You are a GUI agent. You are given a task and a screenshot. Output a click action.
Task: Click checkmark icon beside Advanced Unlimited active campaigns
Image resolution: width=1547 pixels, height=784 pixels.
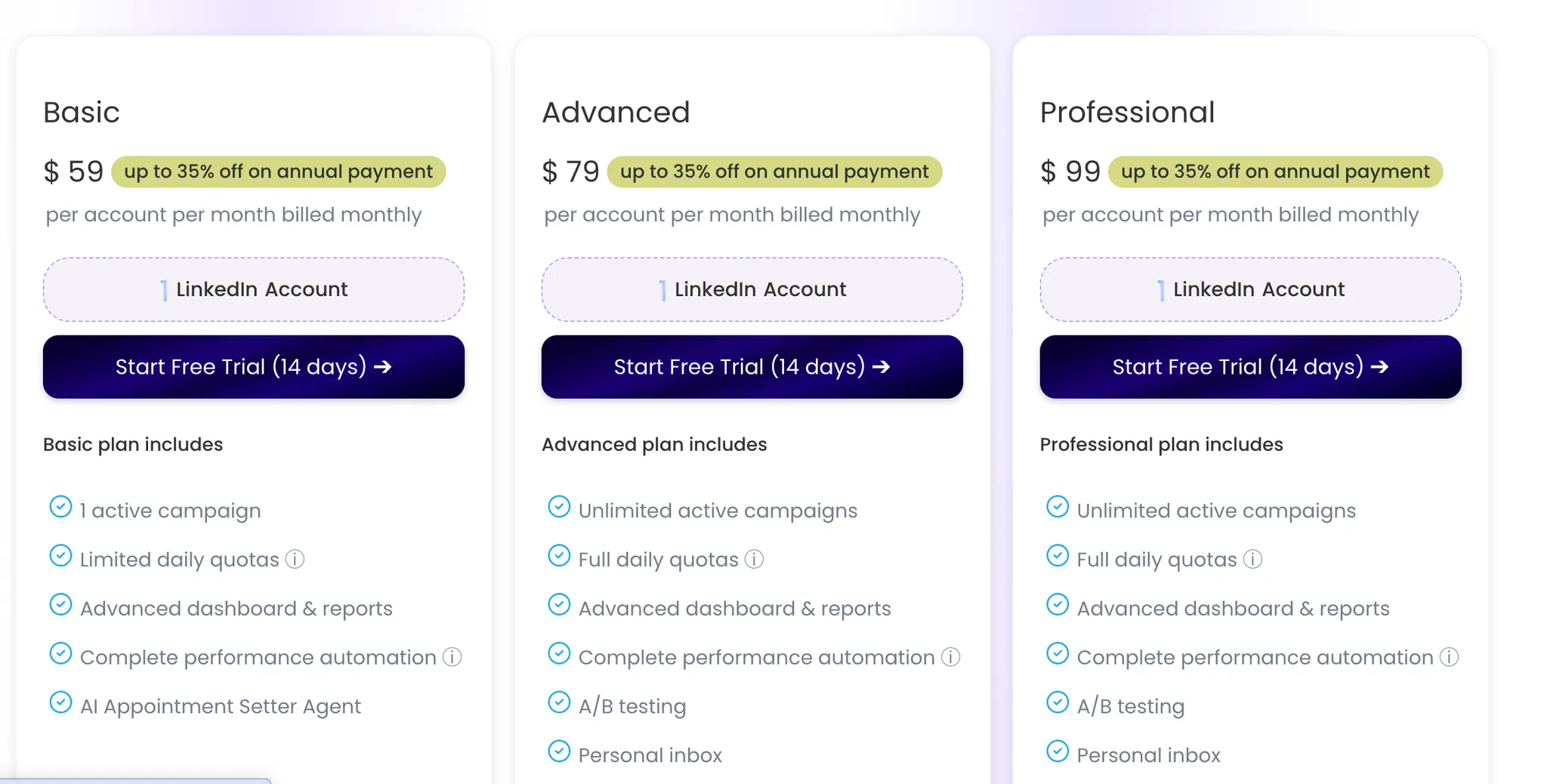559,507
